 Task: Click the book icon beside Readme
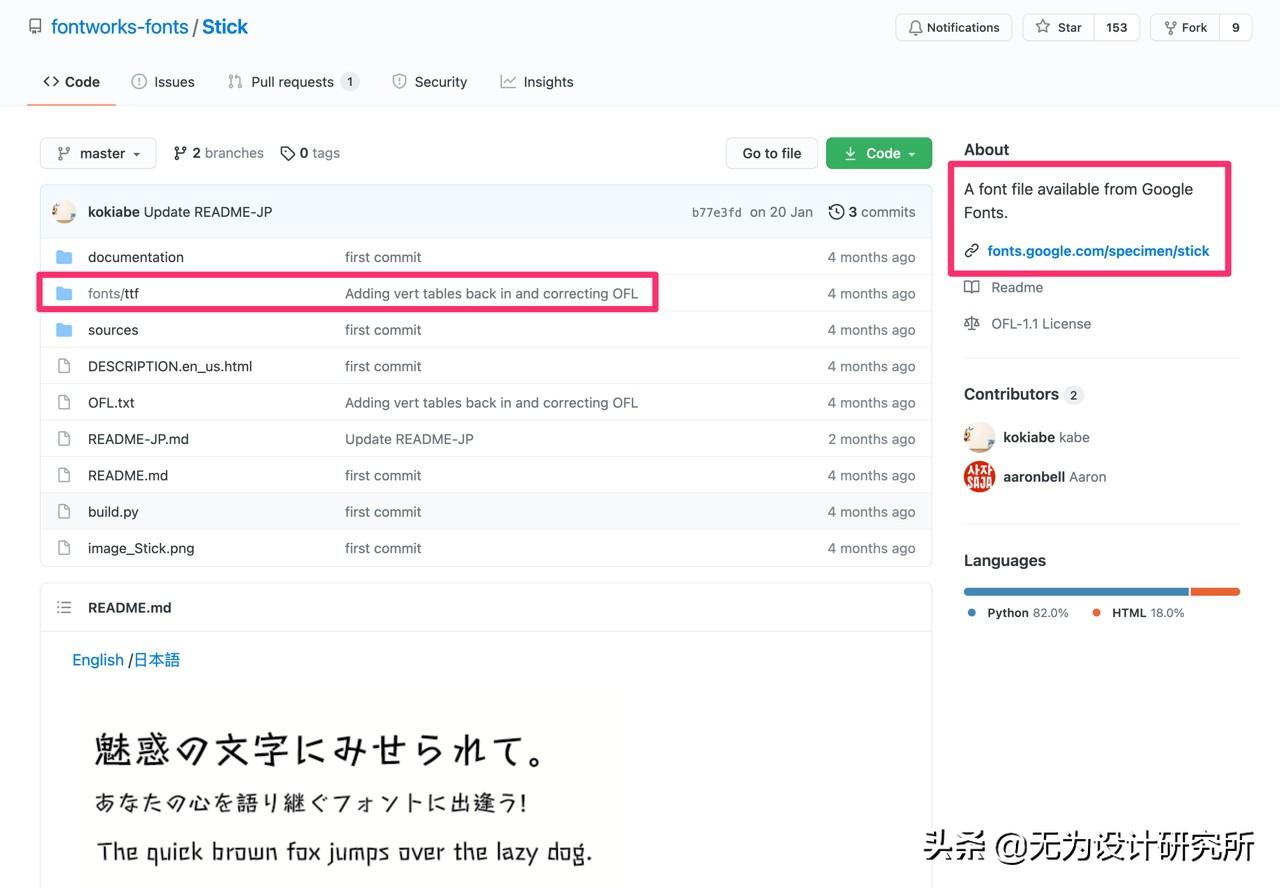pyautogui.click(x=972, y=287)
